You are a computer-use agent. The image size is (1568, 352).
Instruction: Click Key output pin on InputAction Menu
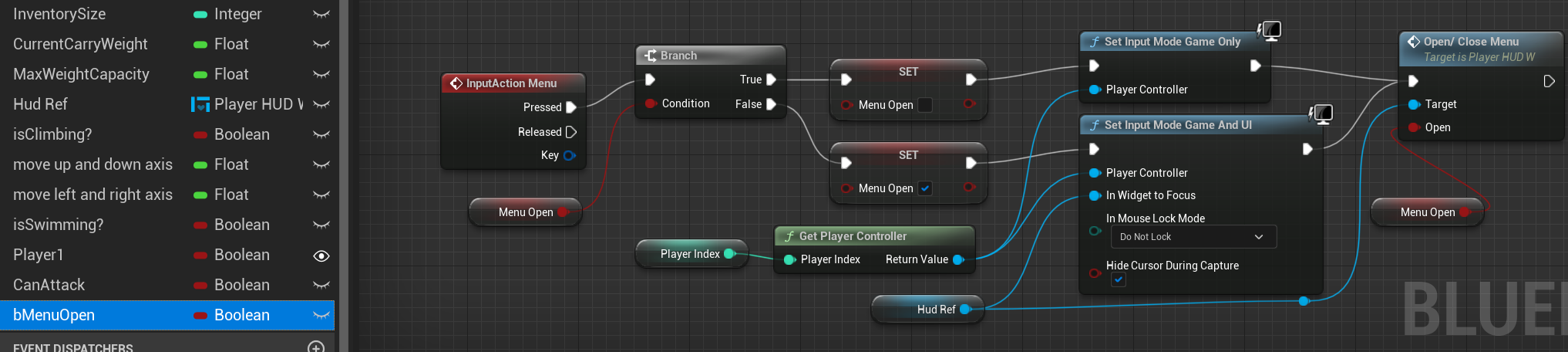click(x=570, y=155)
